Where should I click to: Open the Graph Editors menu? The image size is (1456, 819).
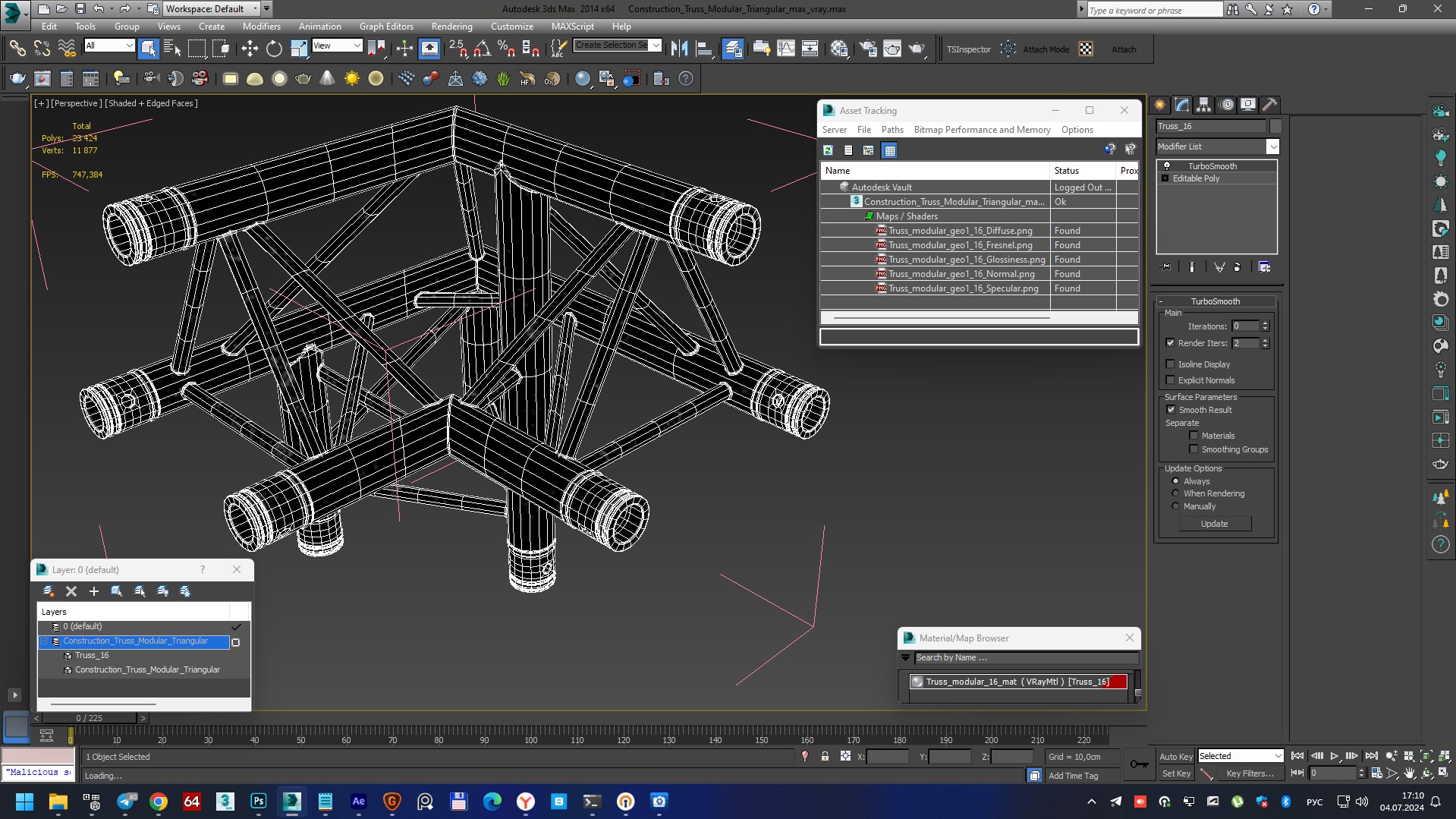[x=386, y=27]
